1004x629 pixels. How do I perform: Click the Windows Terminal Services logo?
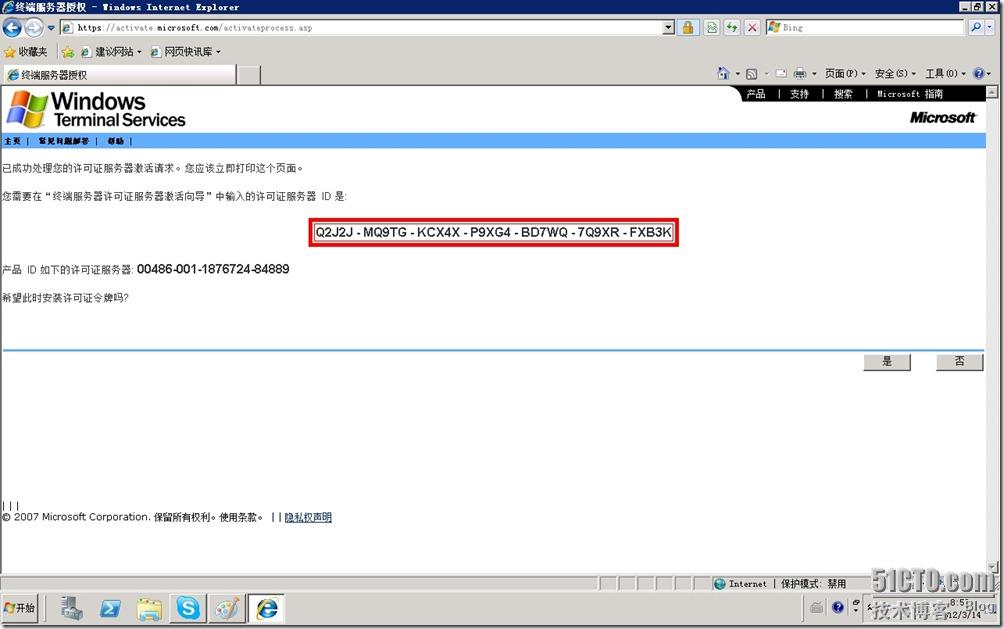(96, 110)
